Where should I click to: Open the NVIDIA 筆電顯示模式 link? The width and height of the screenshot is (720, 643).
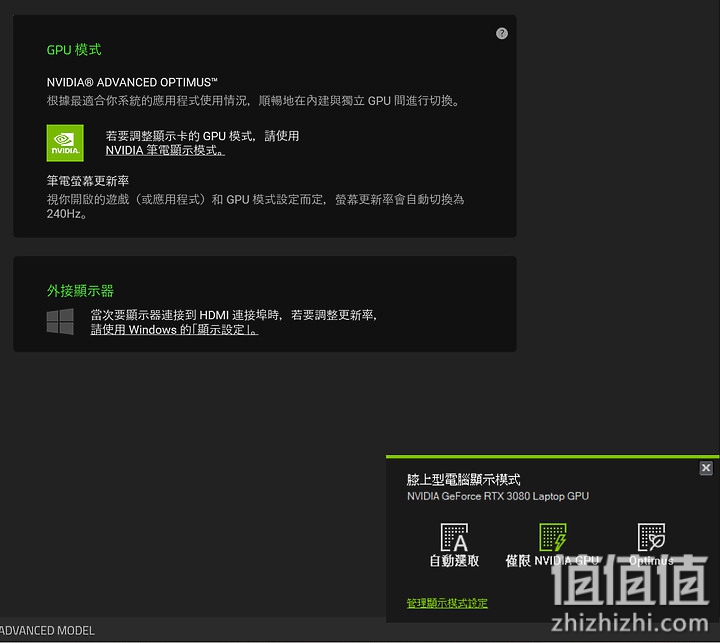click(x=165, y=150)
